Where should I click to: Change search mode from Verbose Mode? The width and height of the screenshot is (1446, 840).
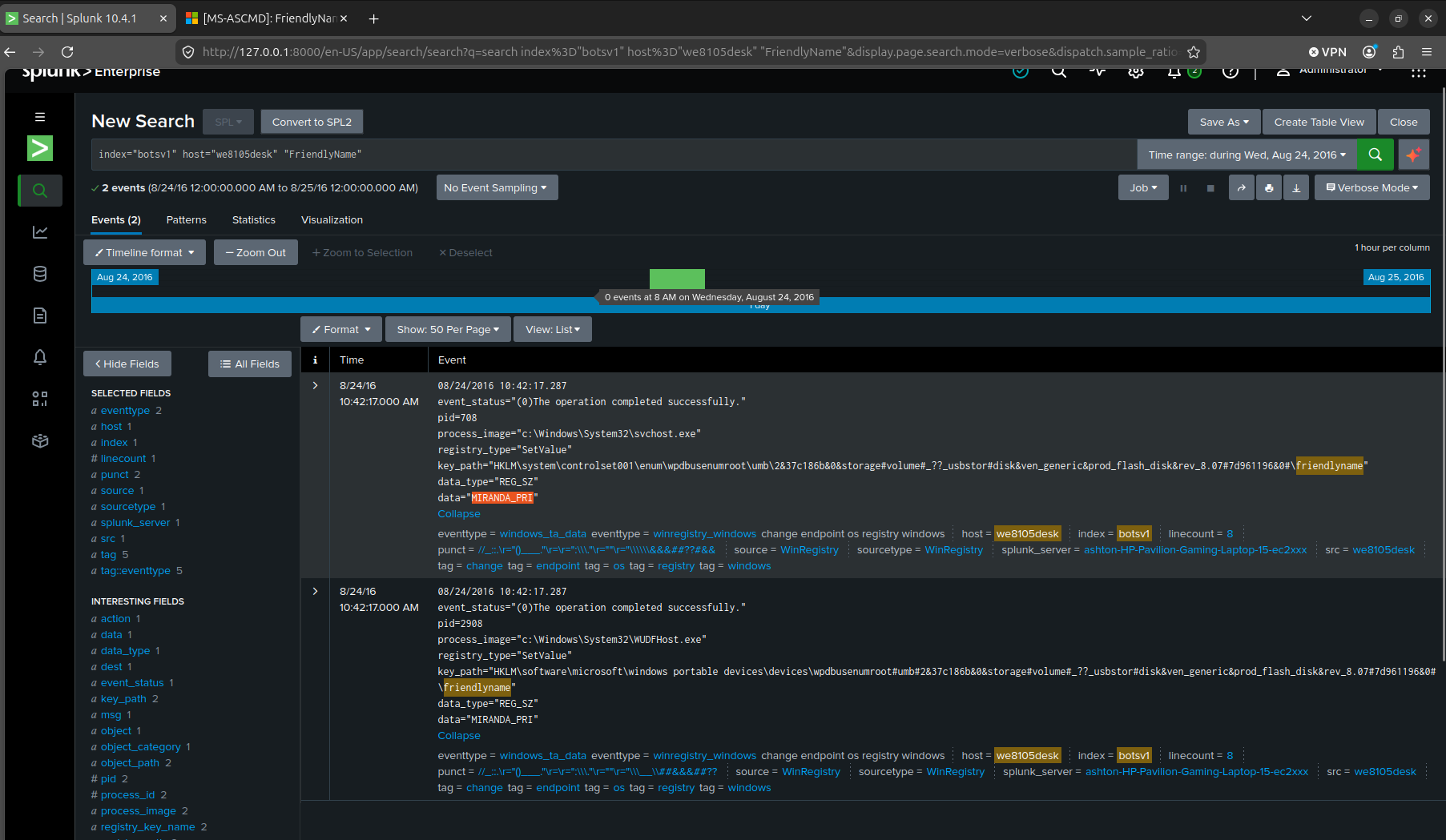(x=1371, y=188)
